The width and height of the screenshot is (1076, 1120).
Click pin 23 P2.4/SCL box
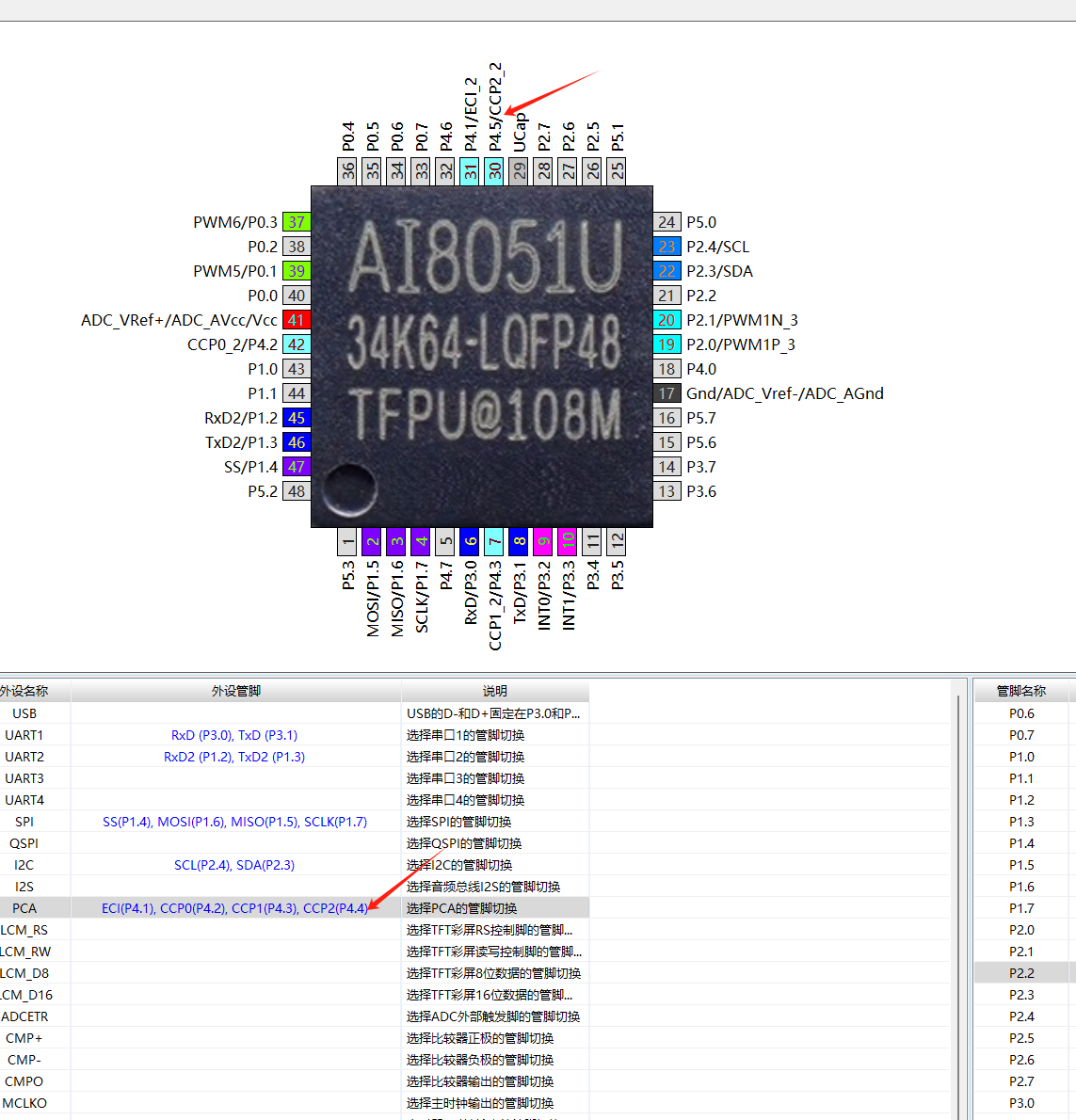click(x=666, y=247)
